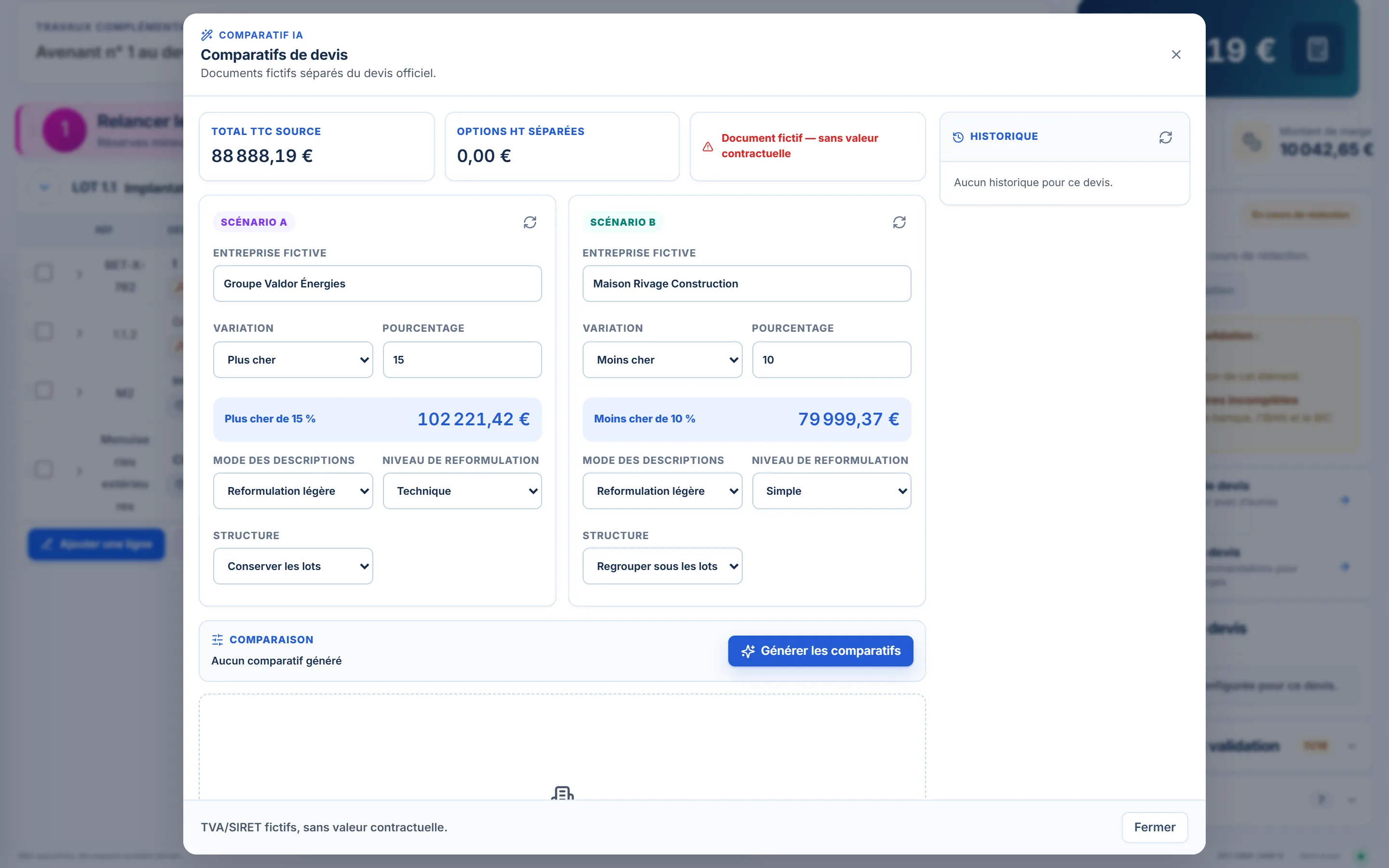Screen dimensions: 1389x868
Task: Edit Scénario A percentage field 15
Action: [462, 360]
